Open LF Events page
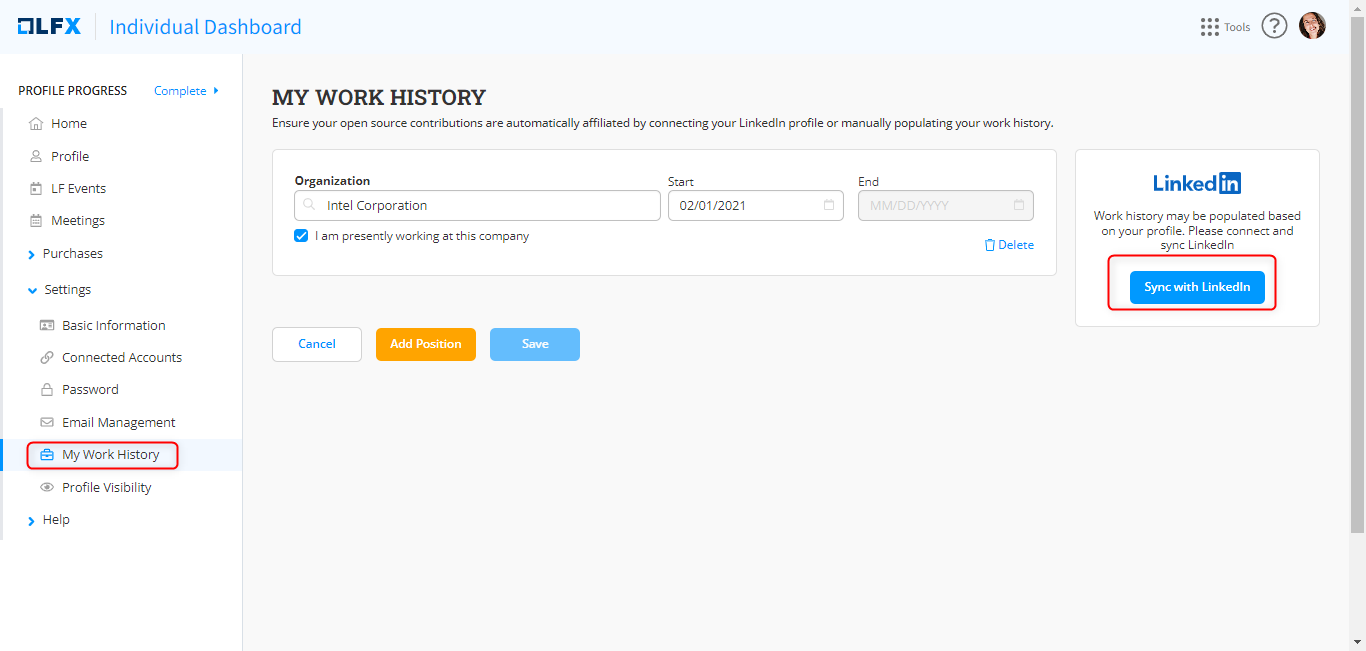 coord(78,189)
